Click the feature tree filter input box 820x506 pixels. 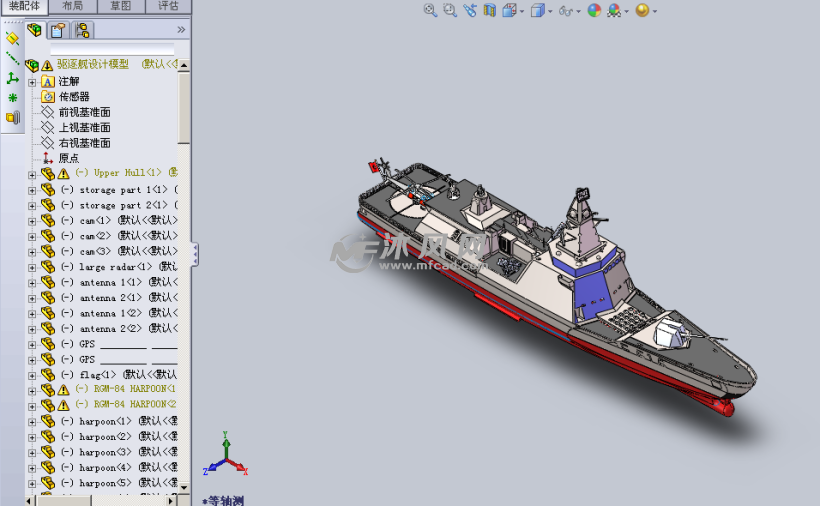tap(112, 48)
